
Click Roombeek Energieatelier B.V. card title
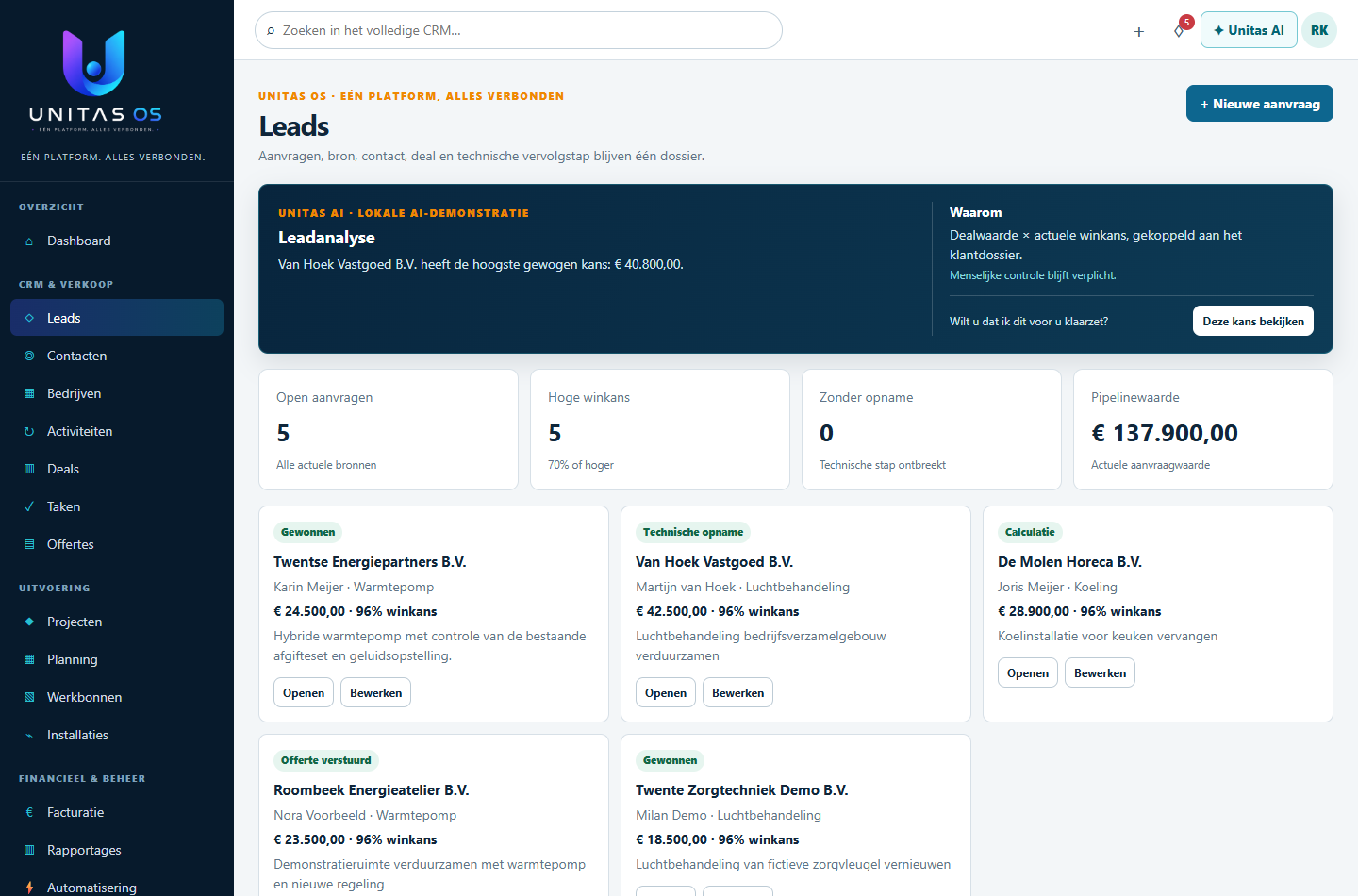(x=372, y=790)
